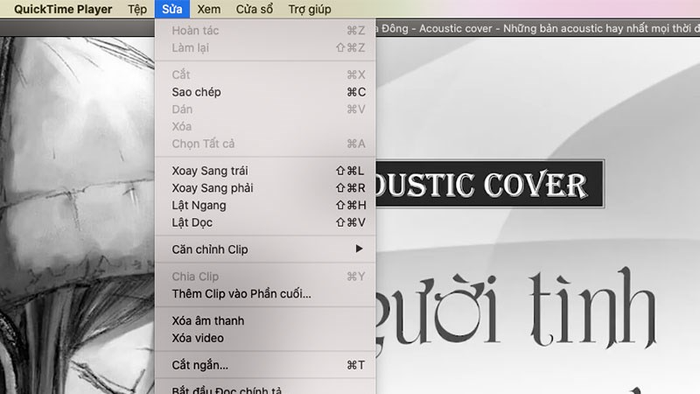
Task: Expand the Căn chỉnh Clip submenu
Action: point(265,249)
